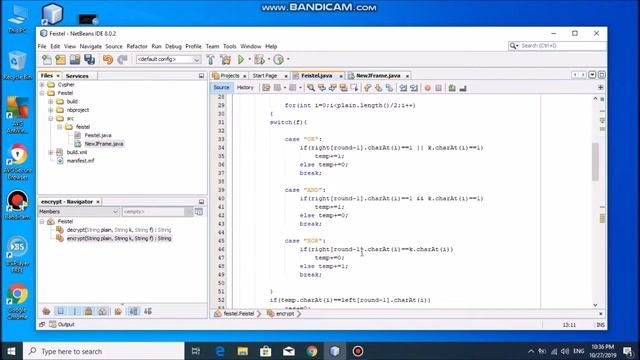This screenshot has height=360, width=640.
Task: Click the New Project toolbar icon
Action: (x=60, y=60)
